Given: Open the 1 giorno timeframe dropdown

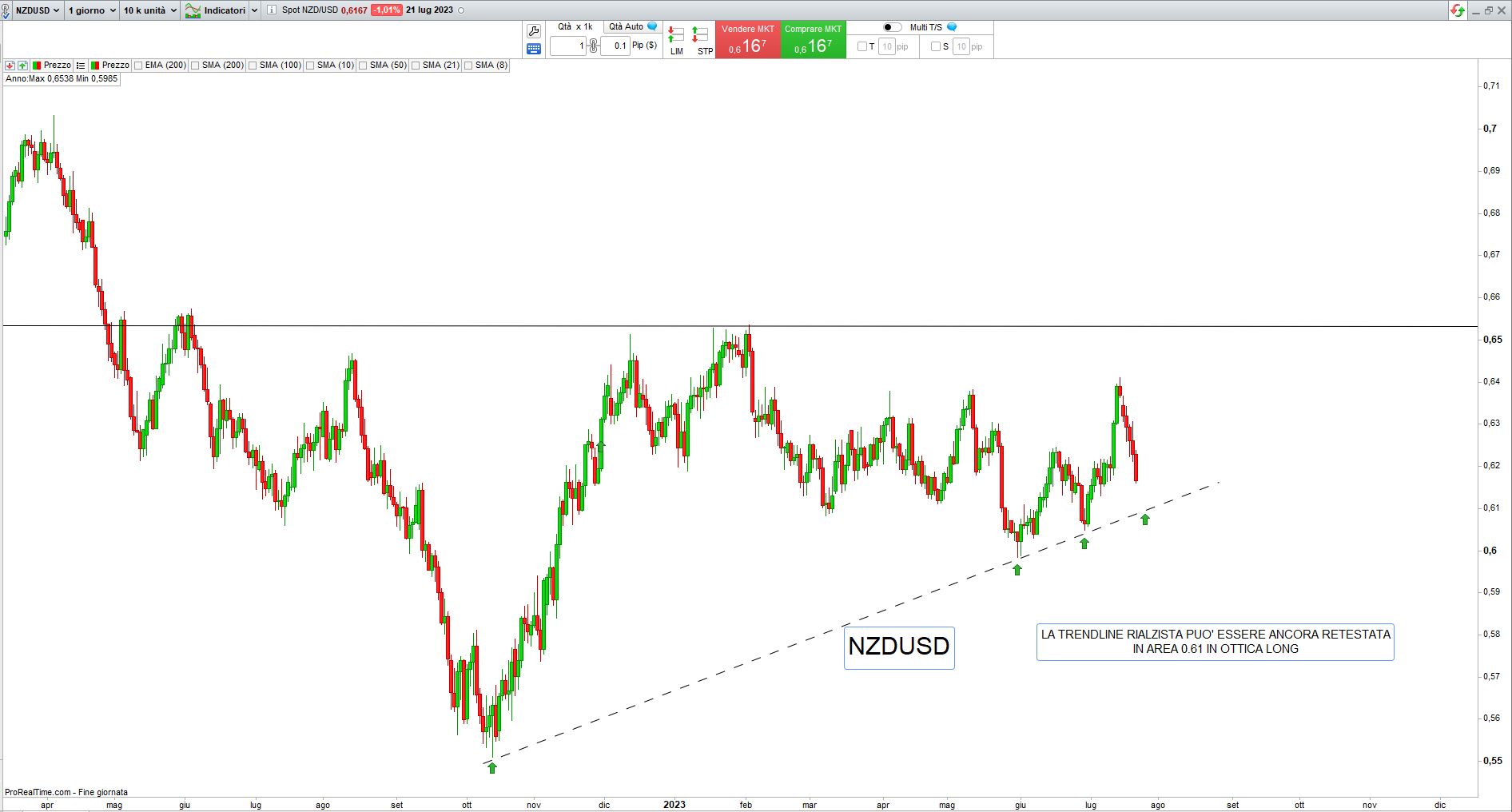Looking at the screenshot, I should point(91,10).
